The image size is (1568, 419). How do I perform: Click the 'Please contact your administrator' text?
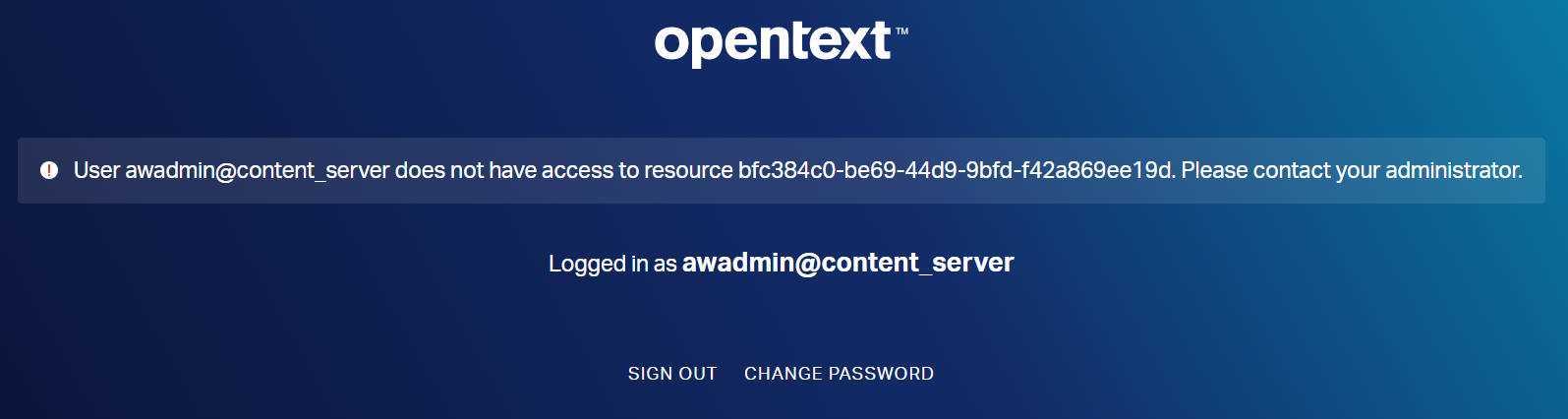click(x=1352, y=170)
